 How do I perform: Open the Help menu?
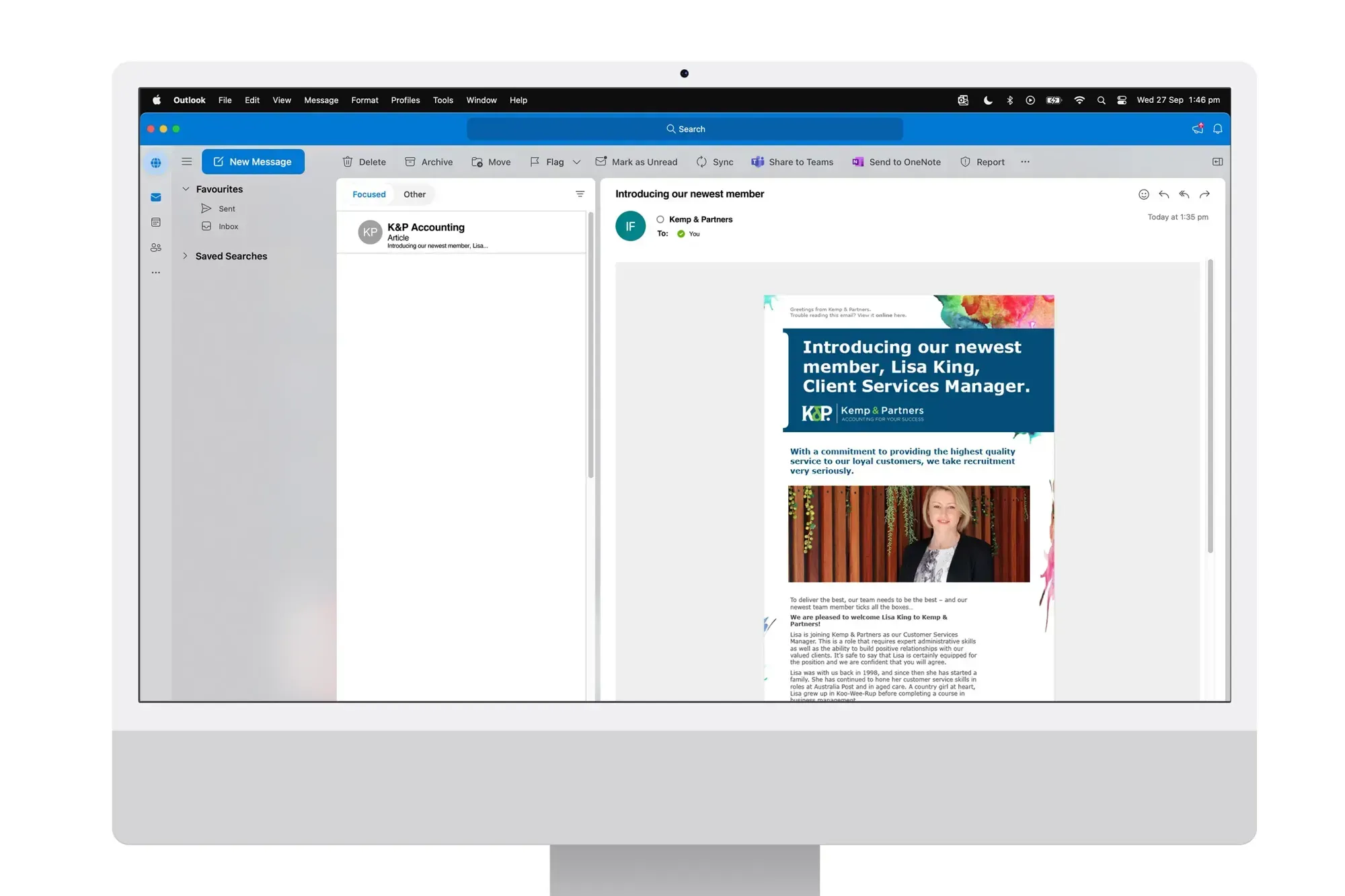518,100
